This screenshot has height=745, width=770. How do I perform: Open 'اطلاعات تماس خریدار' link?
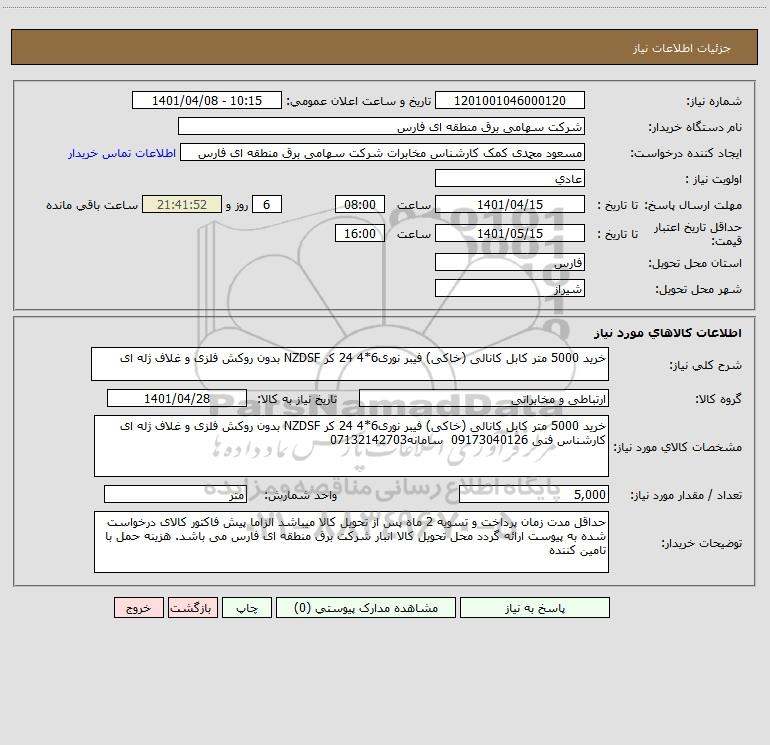point(122,153)
